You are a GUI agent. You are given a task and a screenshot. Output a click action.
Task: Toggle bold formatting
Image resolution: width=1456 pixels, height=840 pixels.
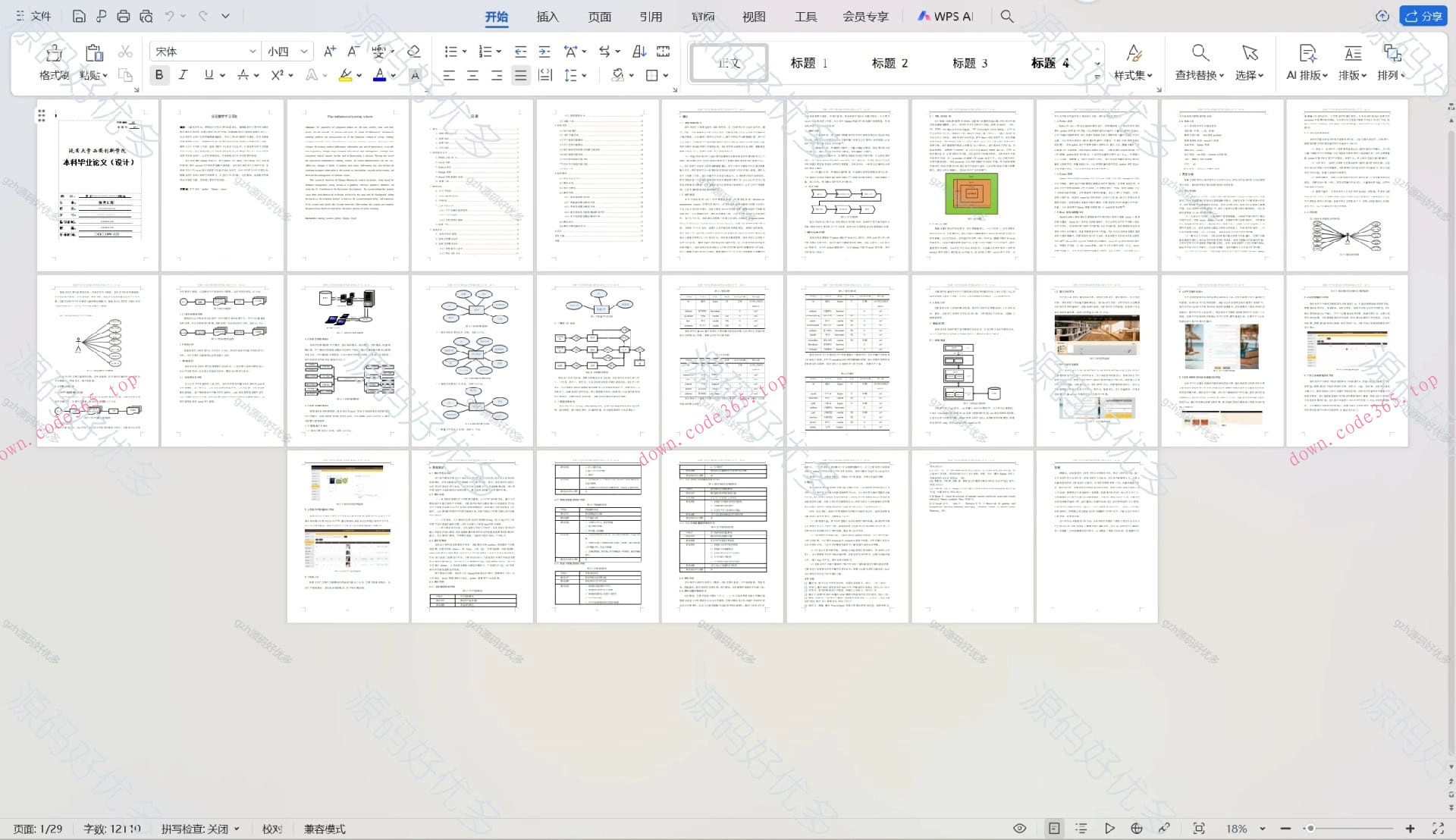tap(158, 75)
